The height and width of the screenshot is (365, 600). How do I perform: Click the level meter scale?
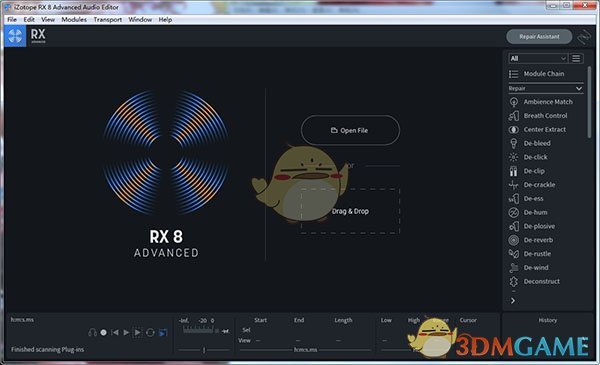199,330
